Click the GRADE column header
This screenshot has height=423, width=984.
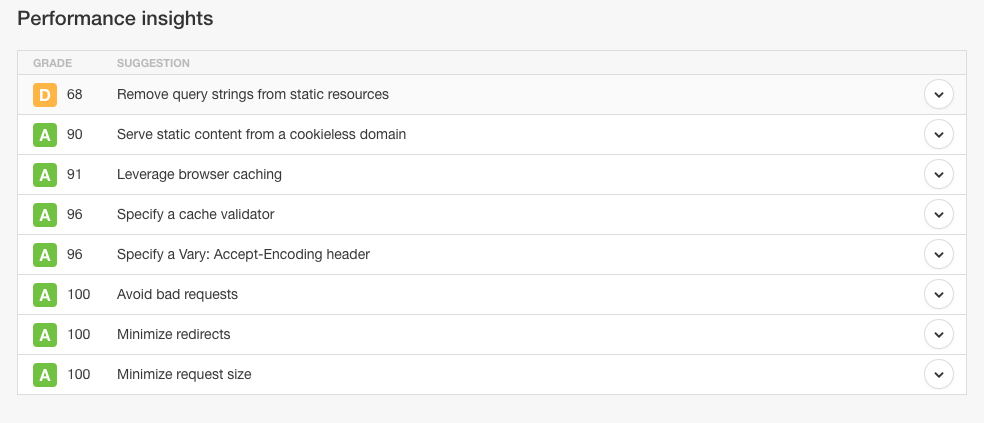tap(53, 63)
